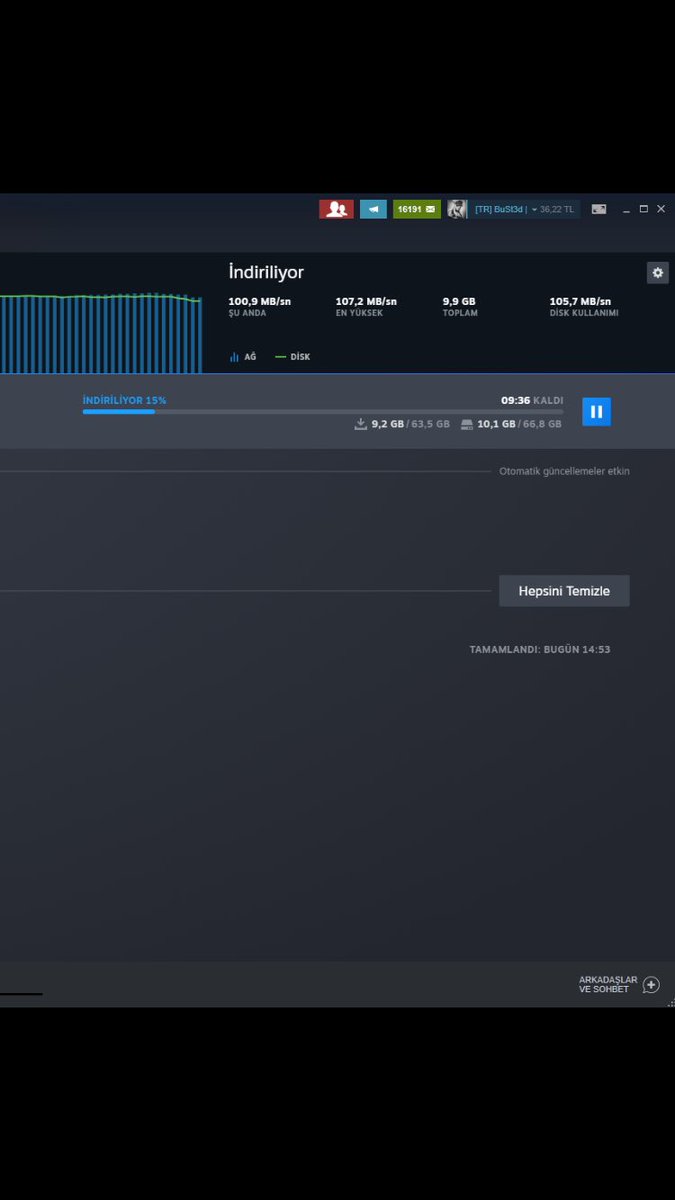675x1200 pixels.
Task: Maximize the Steam window
Action: (643, 209)
